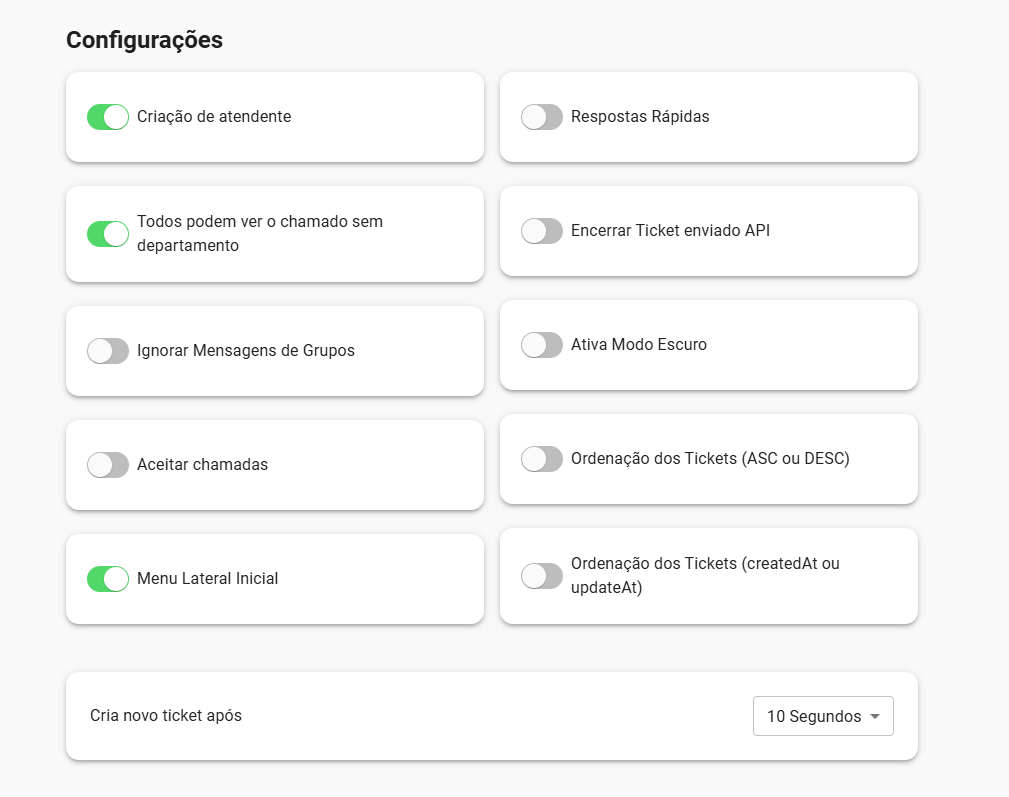Enable Ignorar Mensagens de Grupos switch

[108, 351]
